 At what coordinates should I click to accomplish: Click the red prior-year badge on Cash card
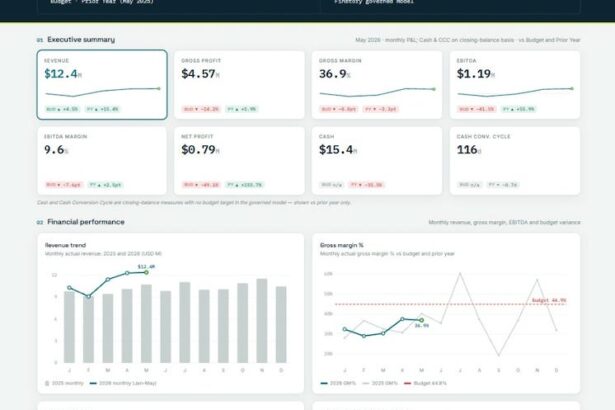click(367, 185)
